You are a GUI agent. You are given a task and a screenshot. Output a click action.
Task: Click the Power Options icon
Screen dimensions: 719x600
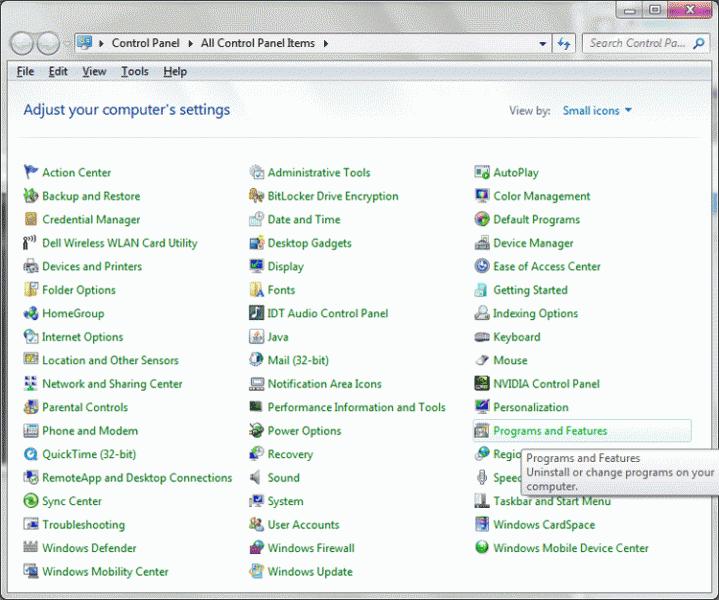pyautogui.click(x=257, y=431)
